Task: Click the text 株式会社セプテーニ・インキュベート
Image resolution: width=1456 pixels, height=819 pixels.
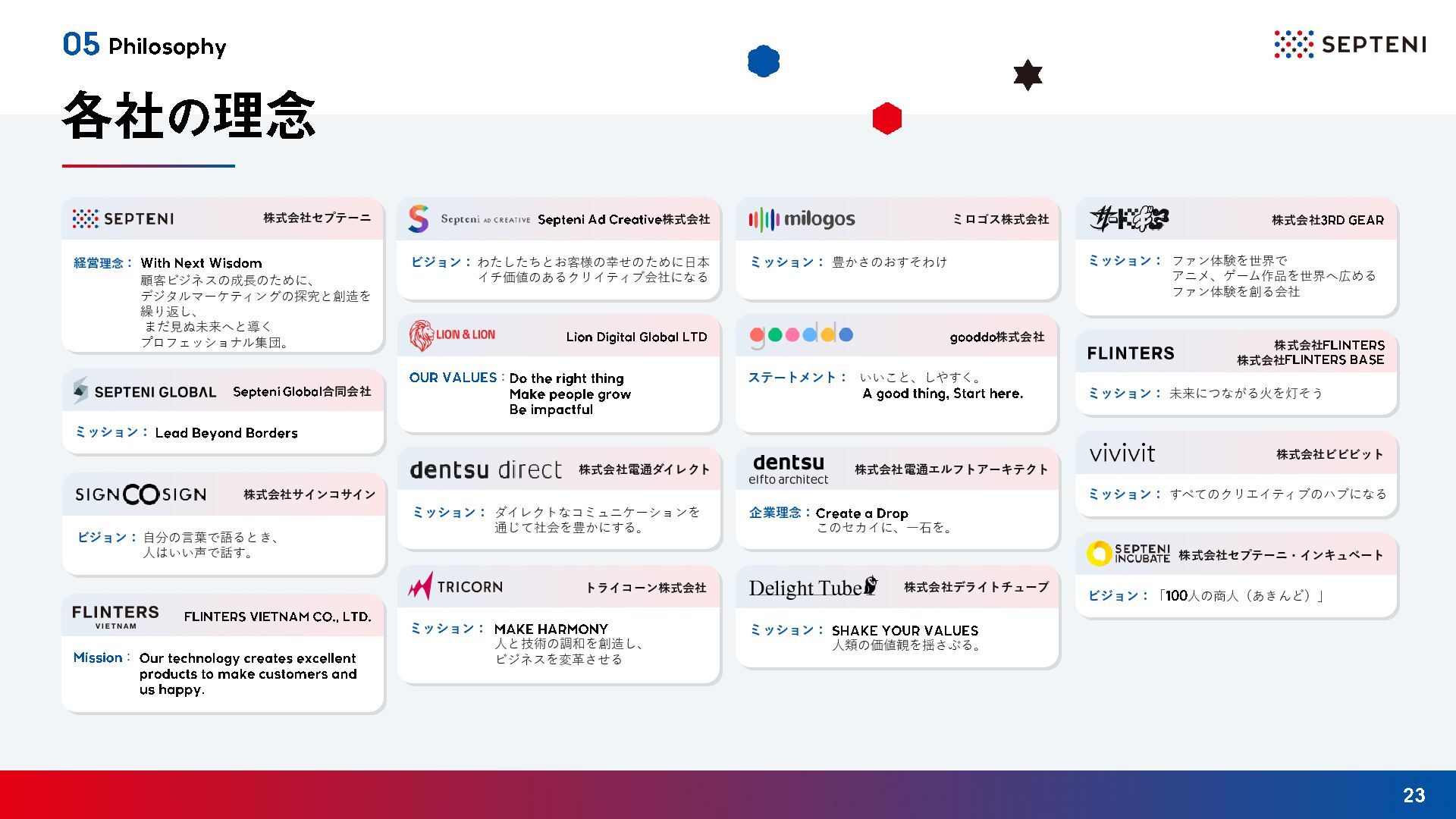Action: pyautogui.click(x=1281, y=555)
